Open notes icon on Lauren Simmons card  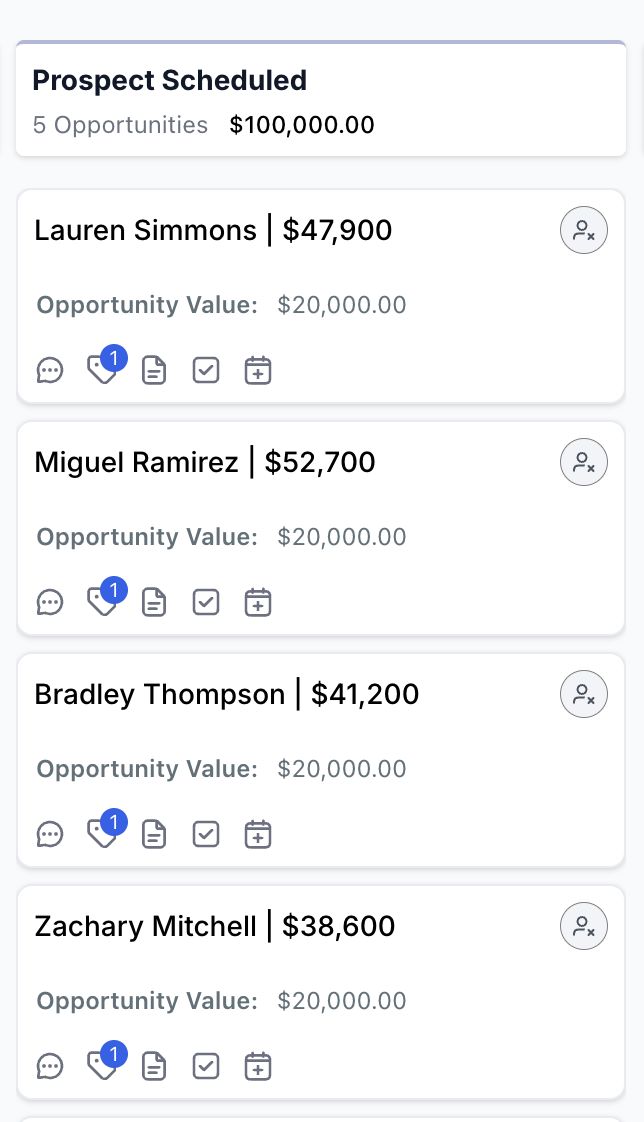154,371
